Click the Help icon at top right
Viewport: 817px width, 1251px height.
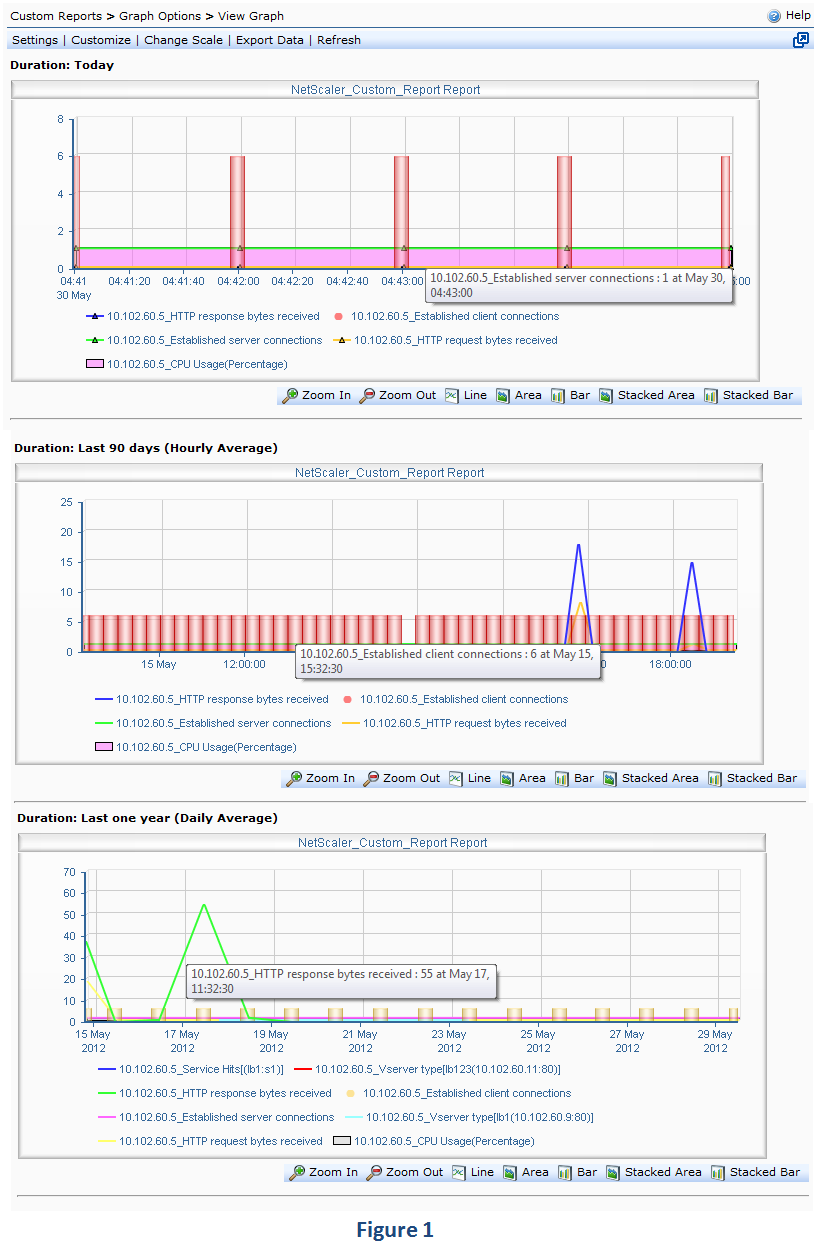click(x=774, y=16)
